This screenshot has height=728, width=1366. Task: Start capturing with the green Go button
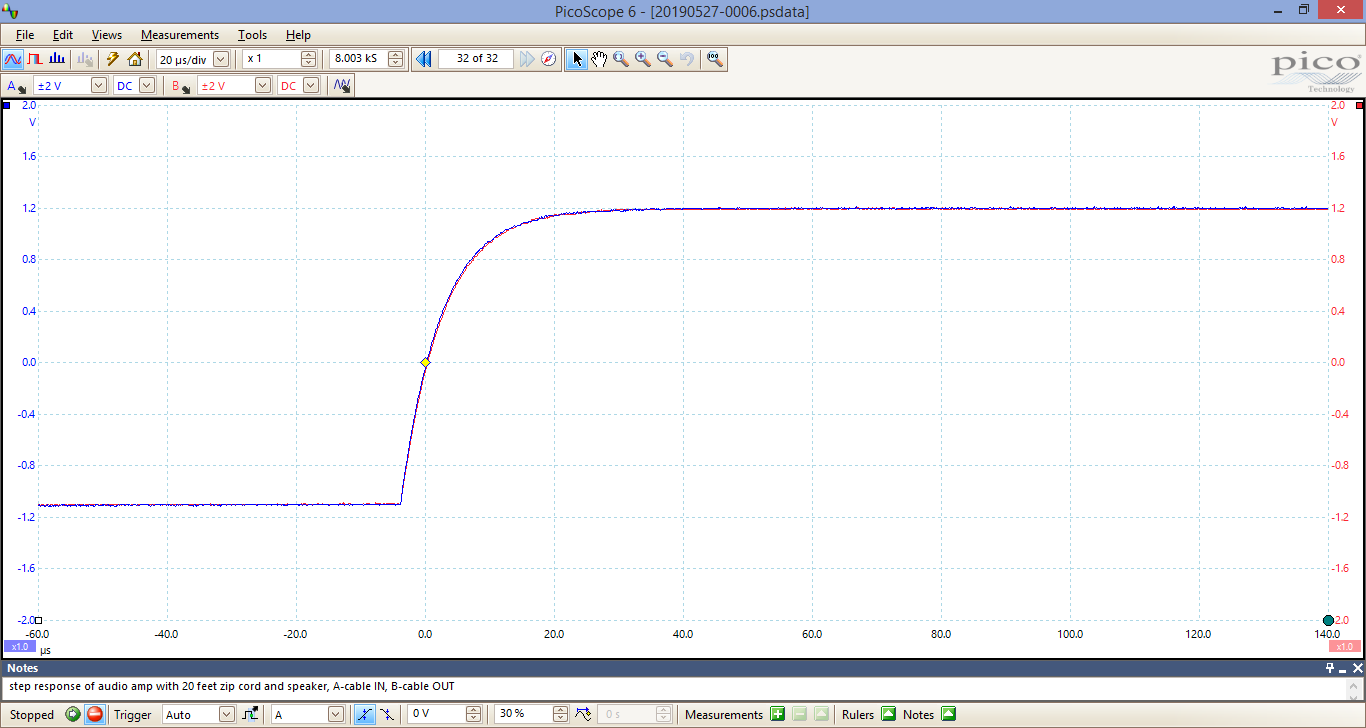click(73, 715)
